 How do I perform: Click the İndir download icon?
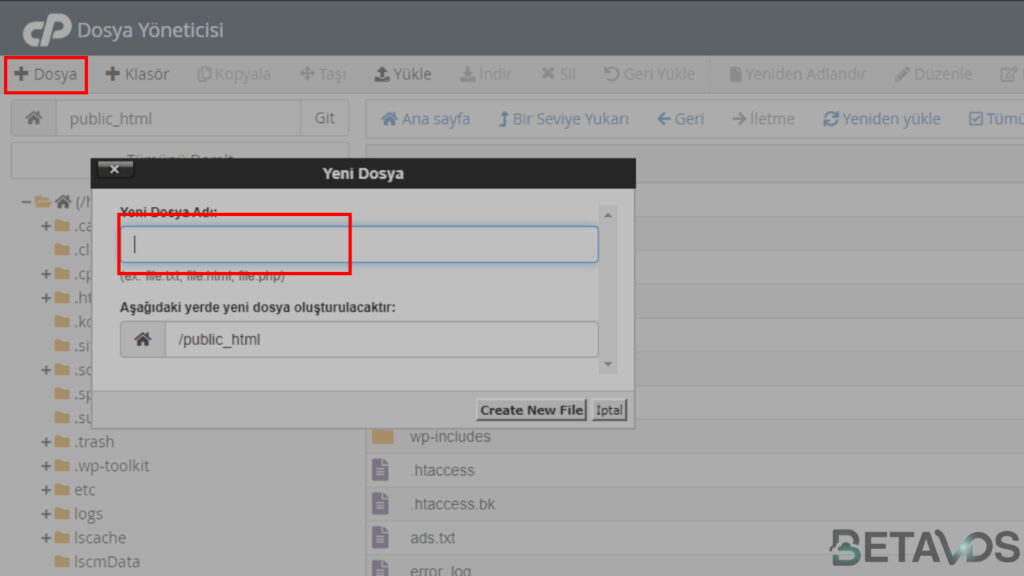468,74
